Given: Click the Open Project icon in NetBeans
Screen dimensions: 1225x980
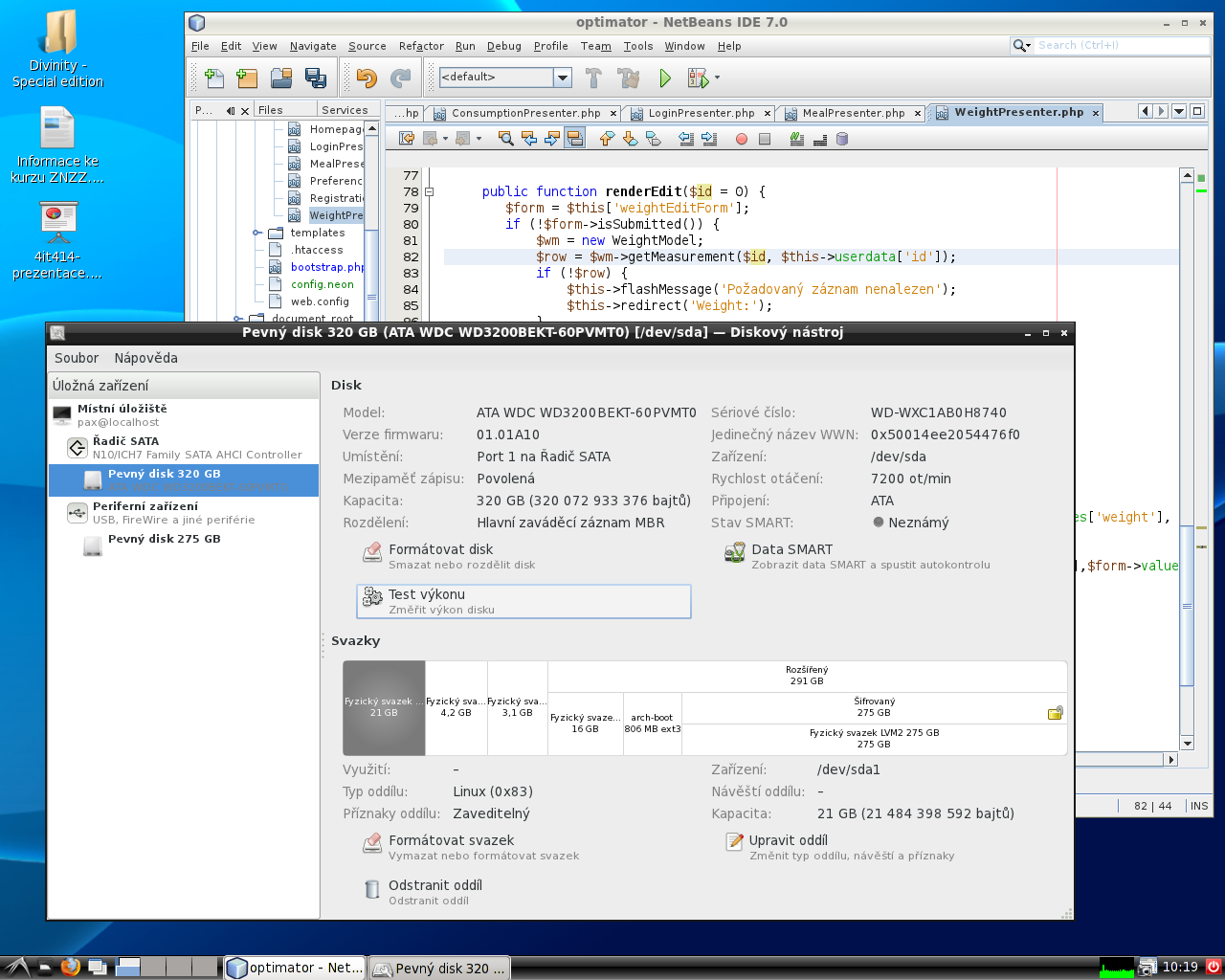Looking at the screenshot, I should point(281,78).
